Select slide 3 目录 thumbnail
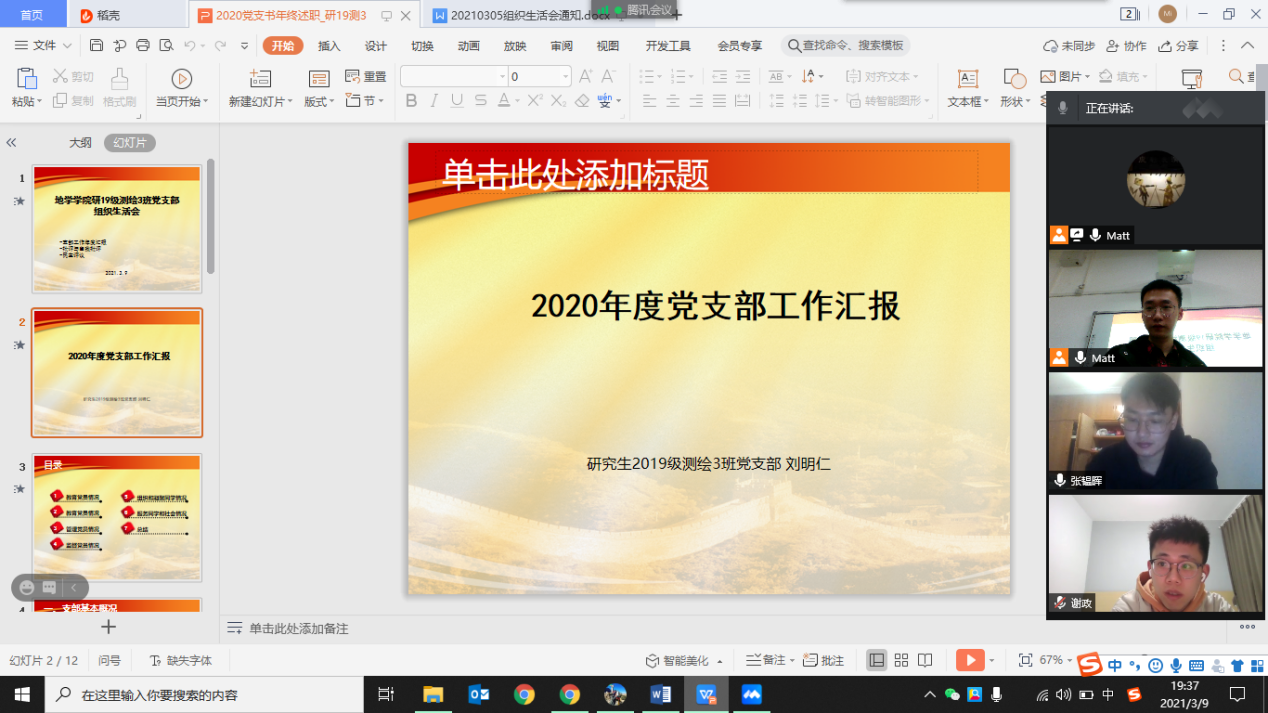The height and width of the screenshot is (713, 1268). (x=117, y=517)
